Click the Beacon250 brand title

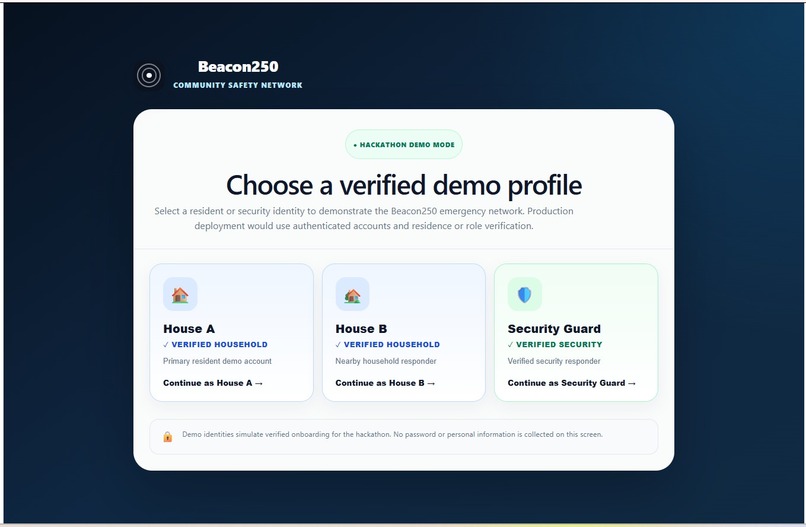point(238,67)
